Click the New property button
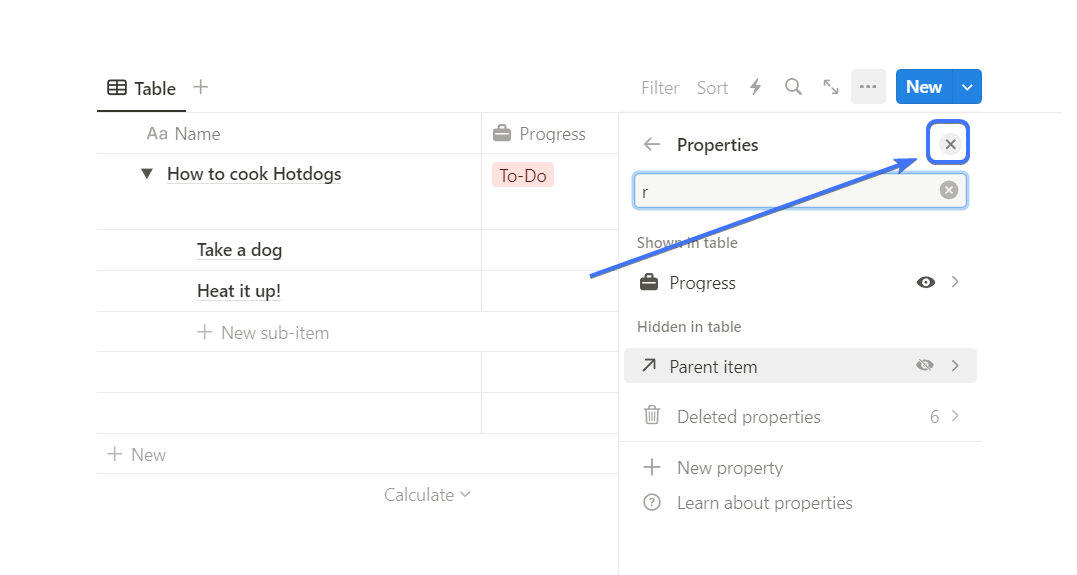1077x575 pixels. pos(730,468)
